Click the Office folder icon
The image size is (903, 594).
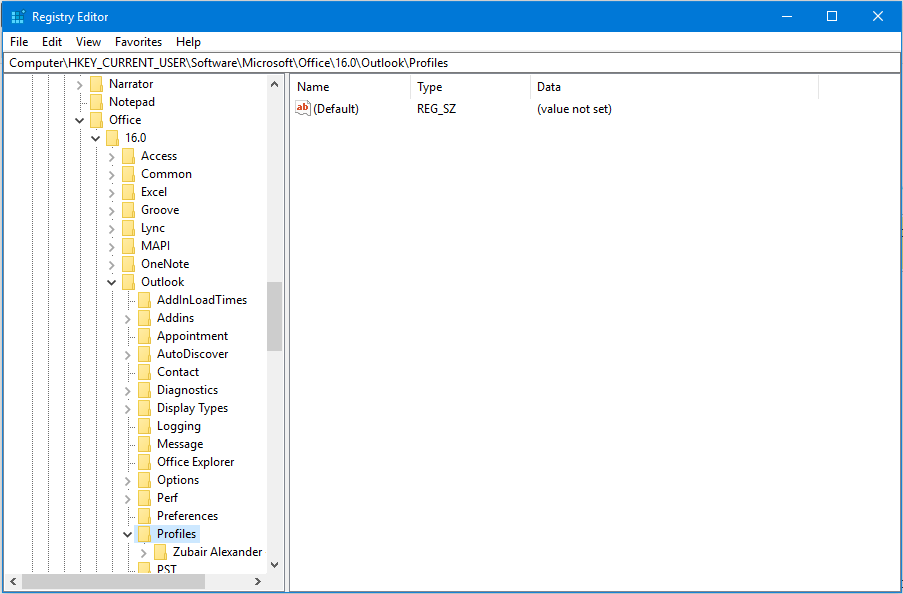pyautogui.click(x=97, y=120)
